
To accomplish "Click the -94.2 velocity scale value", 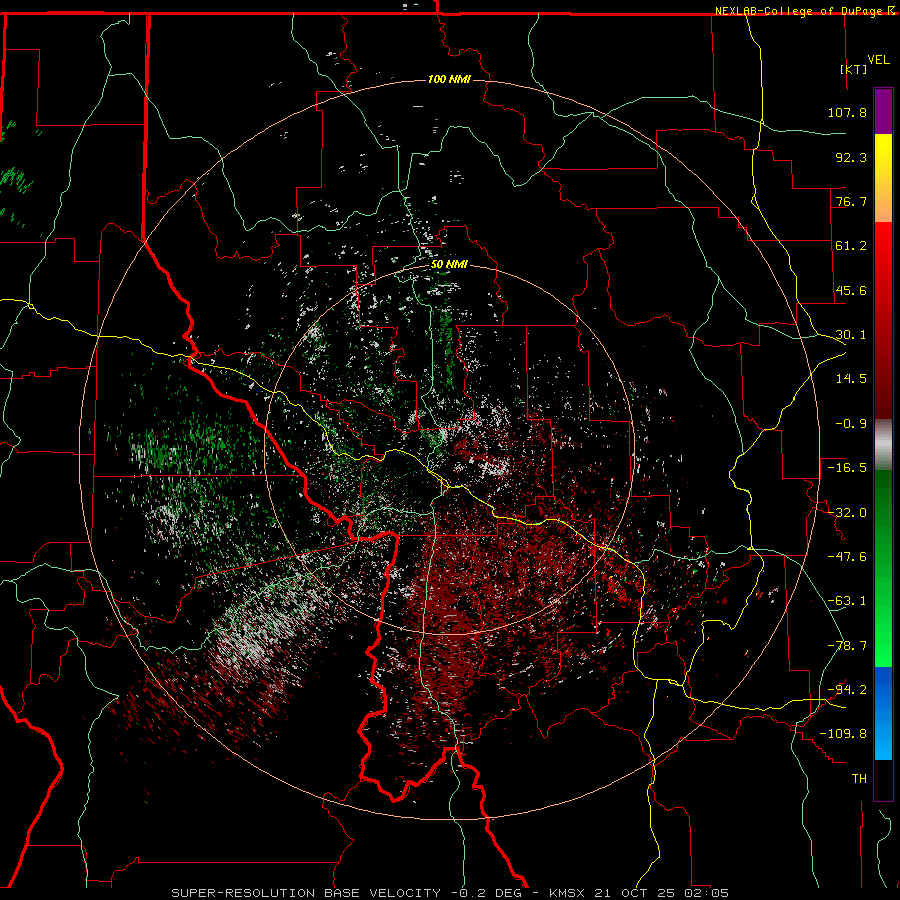I will [847, 690].
